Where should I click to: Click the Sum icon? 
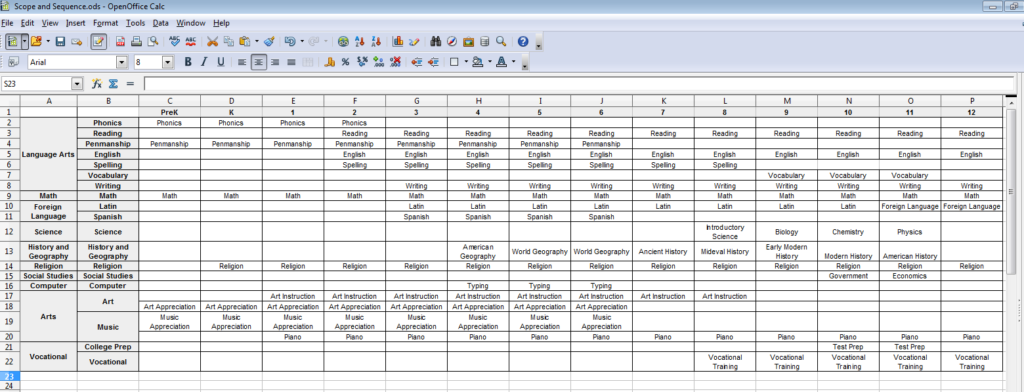pyautogui.click(x=113, y=84)
